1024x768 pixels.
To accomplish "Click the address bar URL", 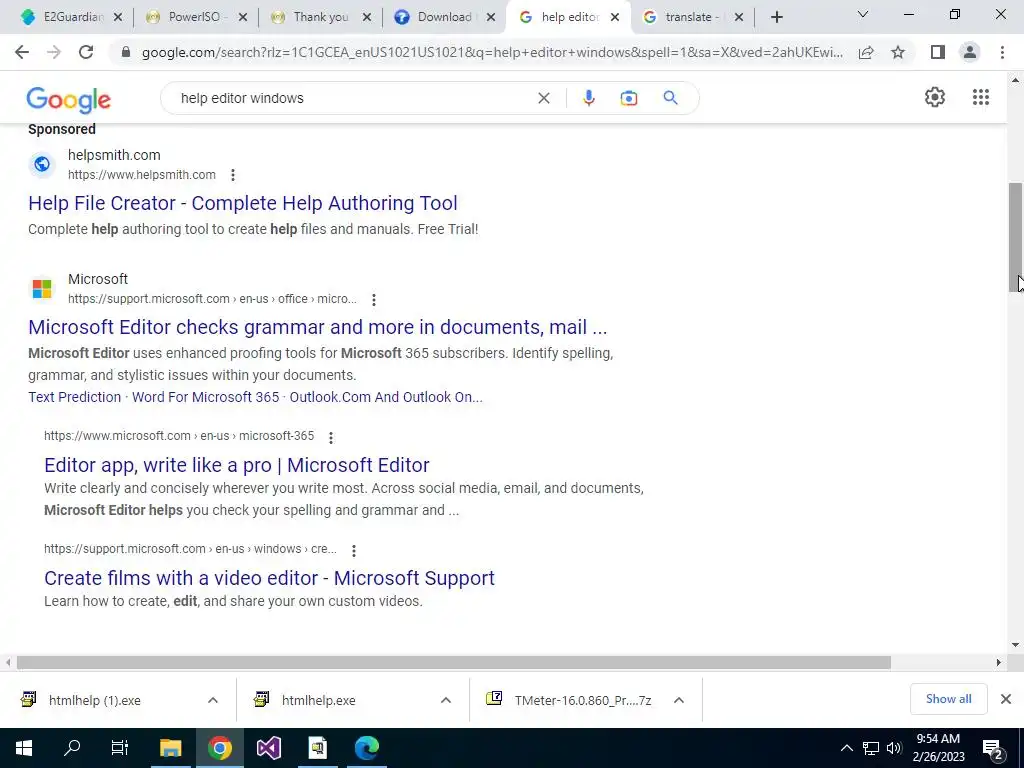I will coord(492,52).
